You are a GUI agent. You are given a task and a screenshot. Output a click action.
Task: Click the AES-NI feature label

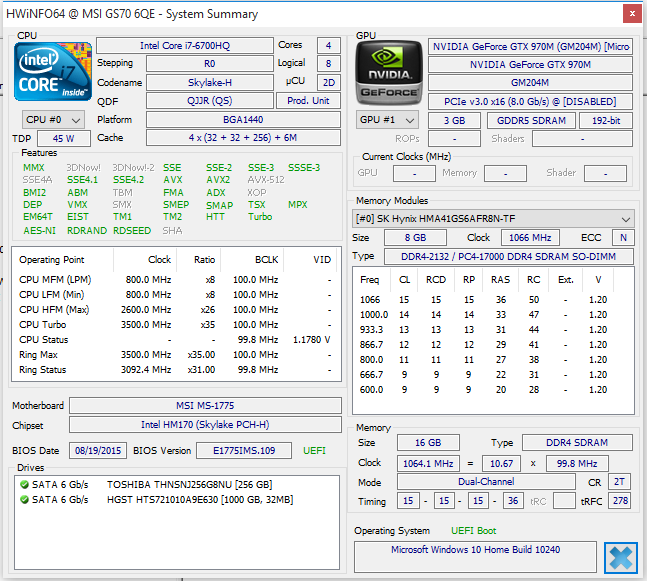pyautogui.click(x=39, y=230)
